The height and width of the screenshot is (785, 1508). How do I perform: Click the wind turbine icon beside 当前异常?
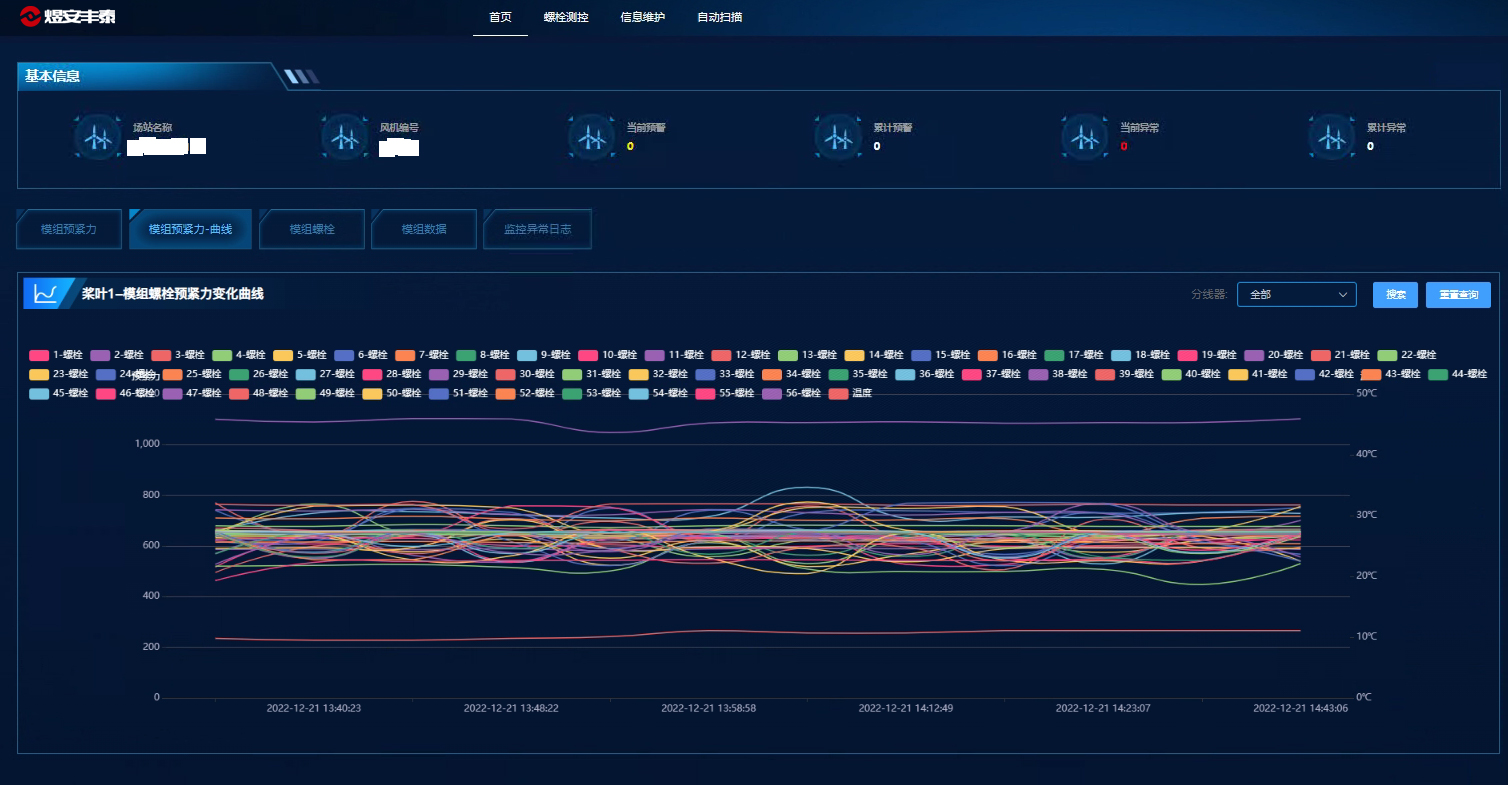1085,137
